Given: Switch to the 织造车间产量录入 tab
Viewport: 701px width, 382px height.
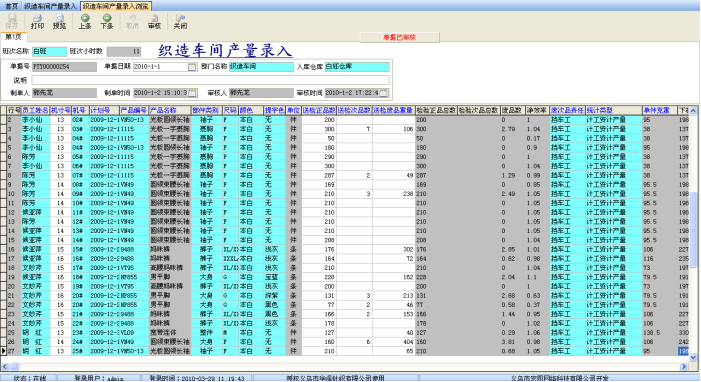Looking at the screenshot, I should coord(50,6).
